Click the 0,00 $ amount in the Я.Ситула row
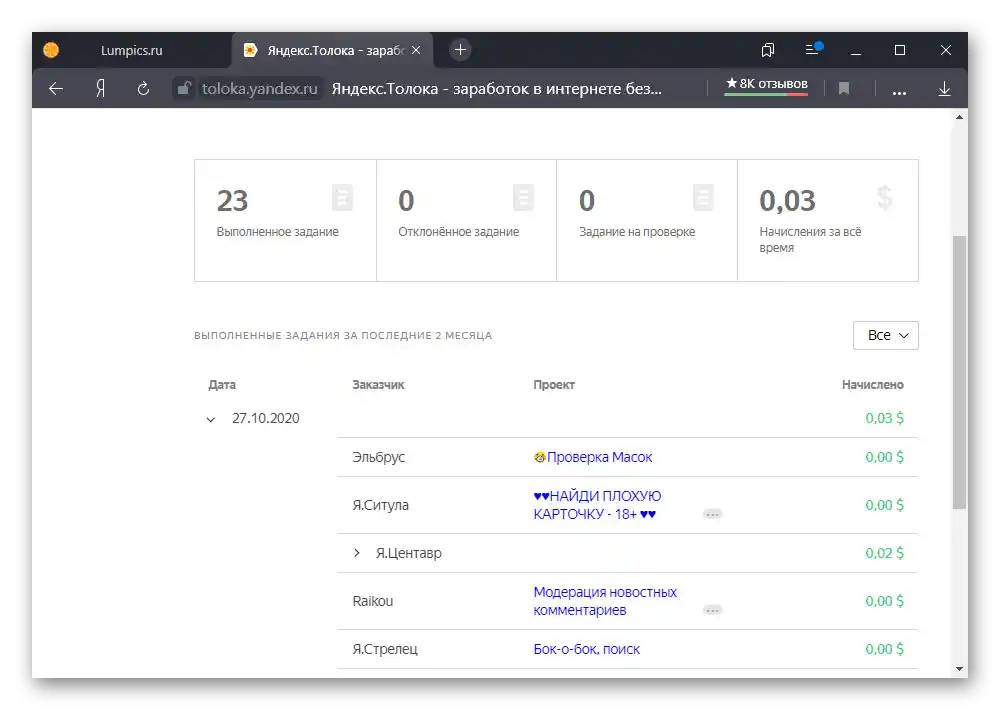1000x710 pixels. pos(885,505)
